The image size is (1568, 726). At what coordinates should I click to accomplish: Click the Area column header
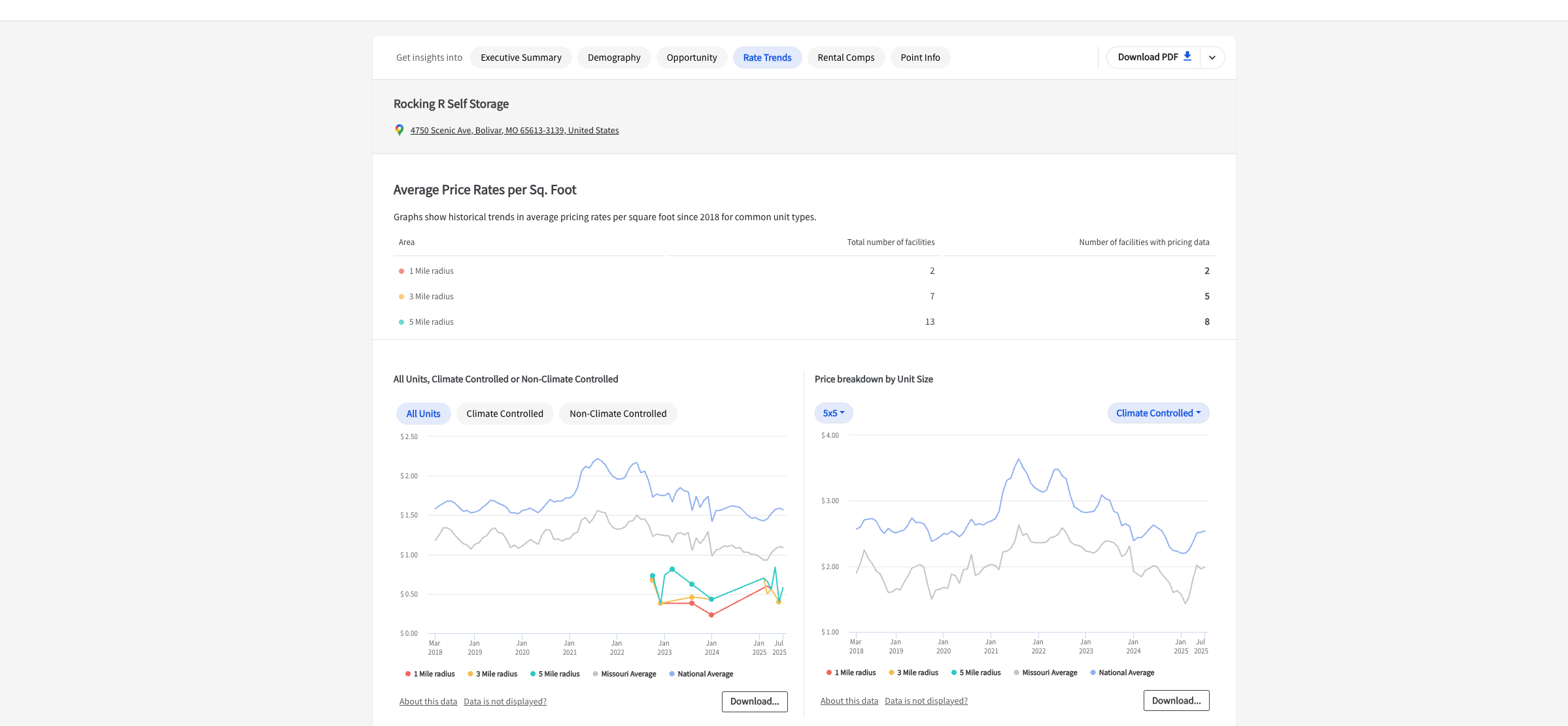(407, 242)
